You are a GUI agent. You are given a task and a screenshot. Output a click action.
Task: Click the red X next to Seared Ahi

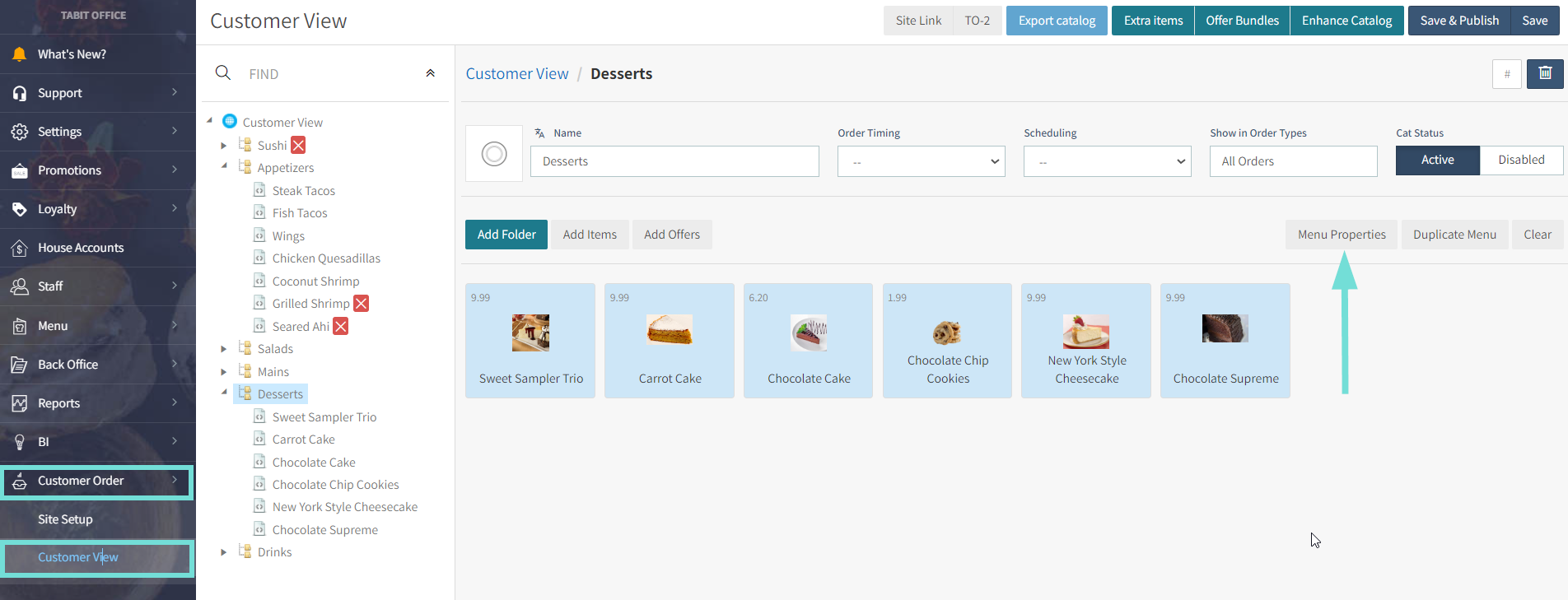[340, 327]
